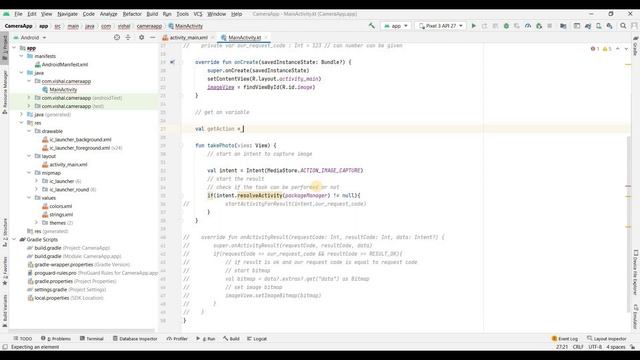Open the Build menu
Screen dimensions: 640x360
[152, 14]
